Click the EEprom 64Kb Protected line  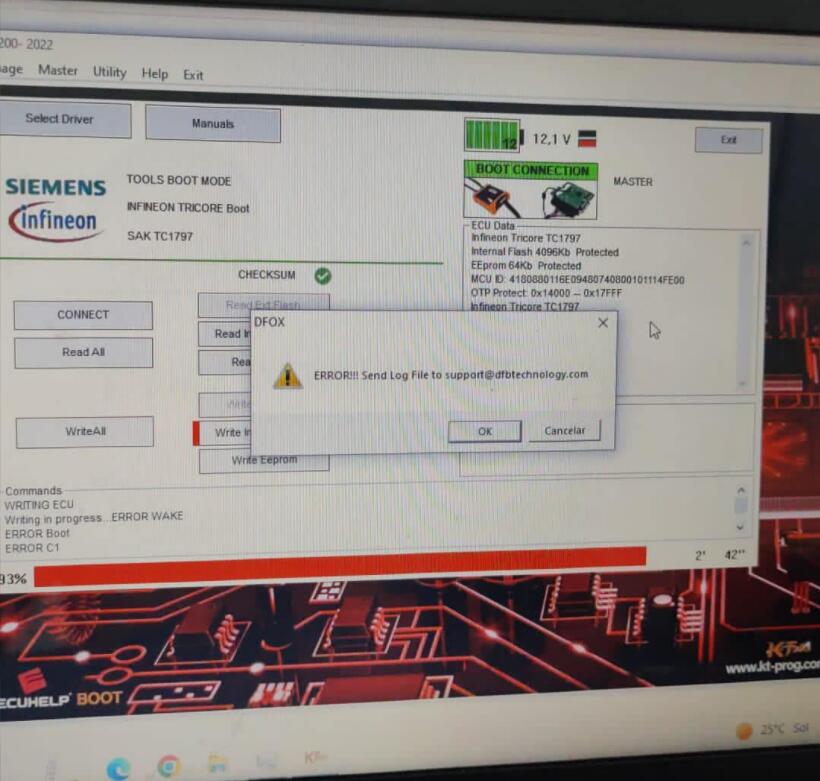tap(526, 266)
